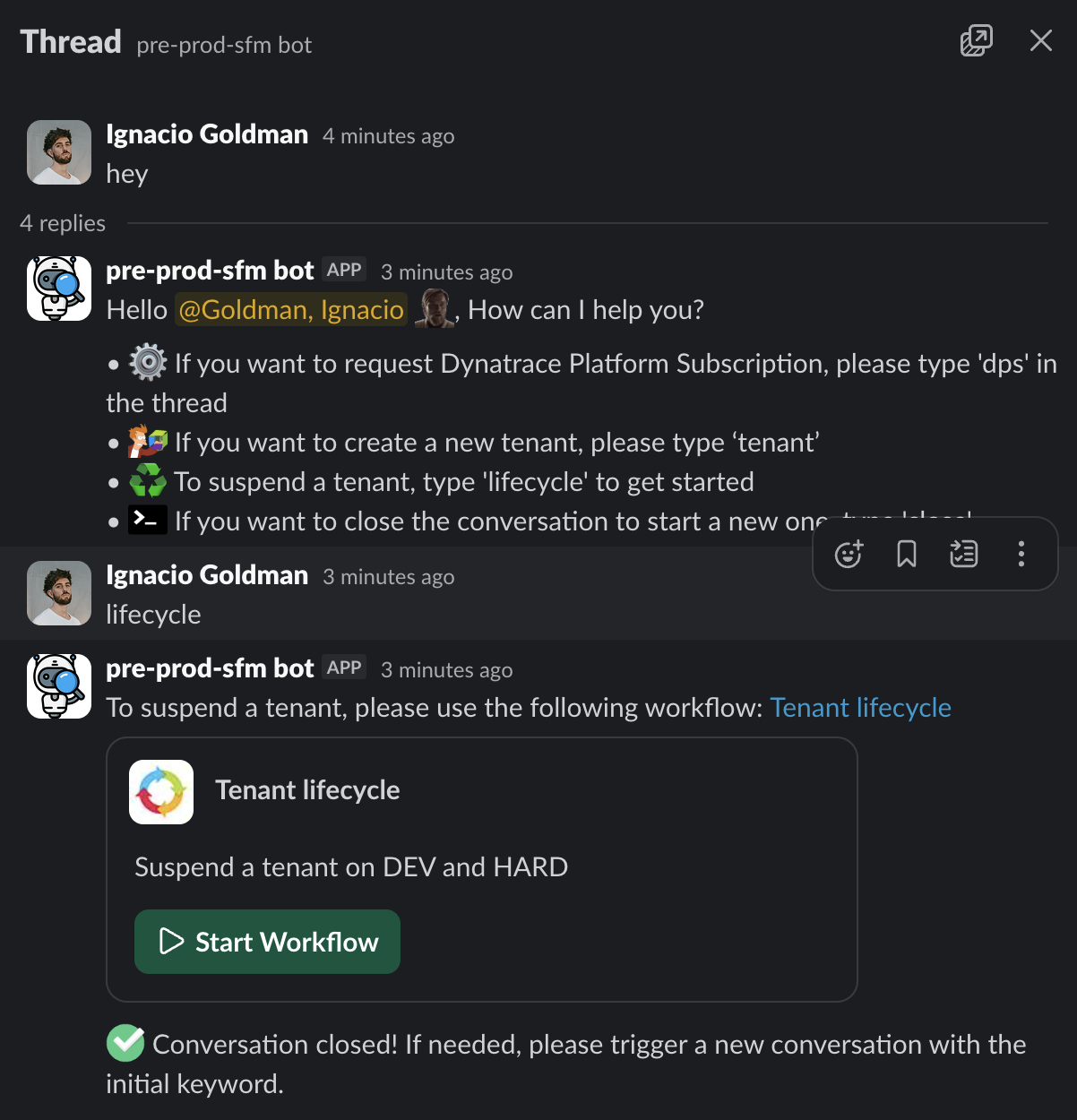Open the Tenant lifecycle card title
The width and height of the screenshot is (1077, 1120).
[x=307, y=790]
